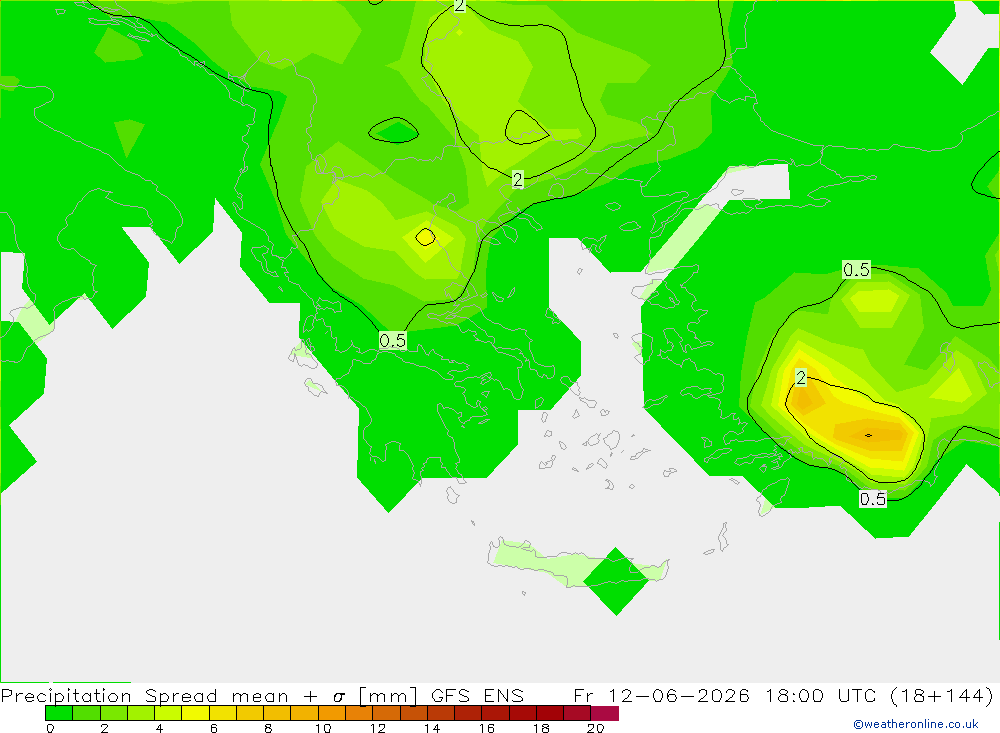Image resolution: width=1000 pixels, height=733 pixels.
Task: Click the forecast offset "(18+144)"
Action: 941,695
